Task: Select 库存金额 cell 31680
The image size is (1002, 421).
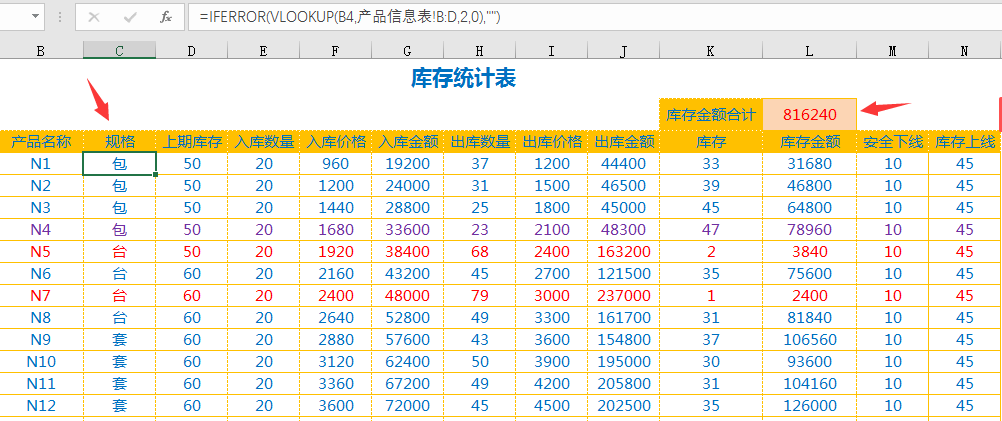Action: pyautogui.click(x=810, y=164)
